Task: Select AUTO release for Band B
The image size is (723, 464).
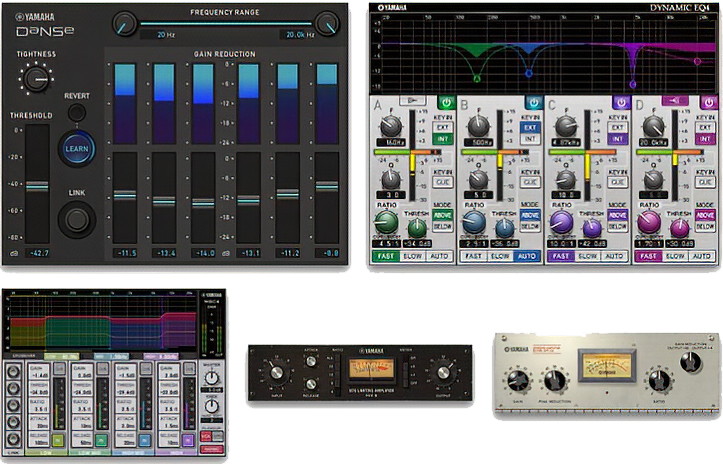Action: (527, 256)
